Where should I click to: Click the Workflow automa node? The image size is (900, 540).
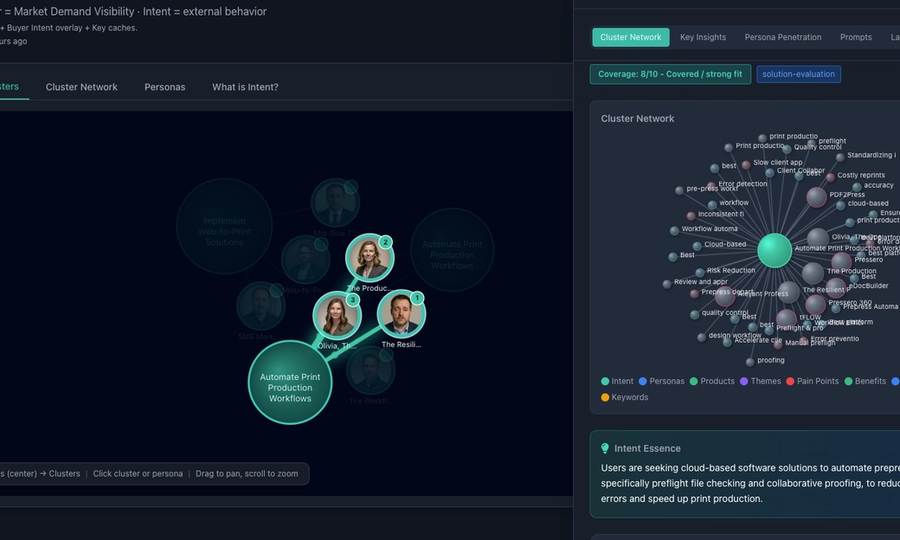pos(674,231)
